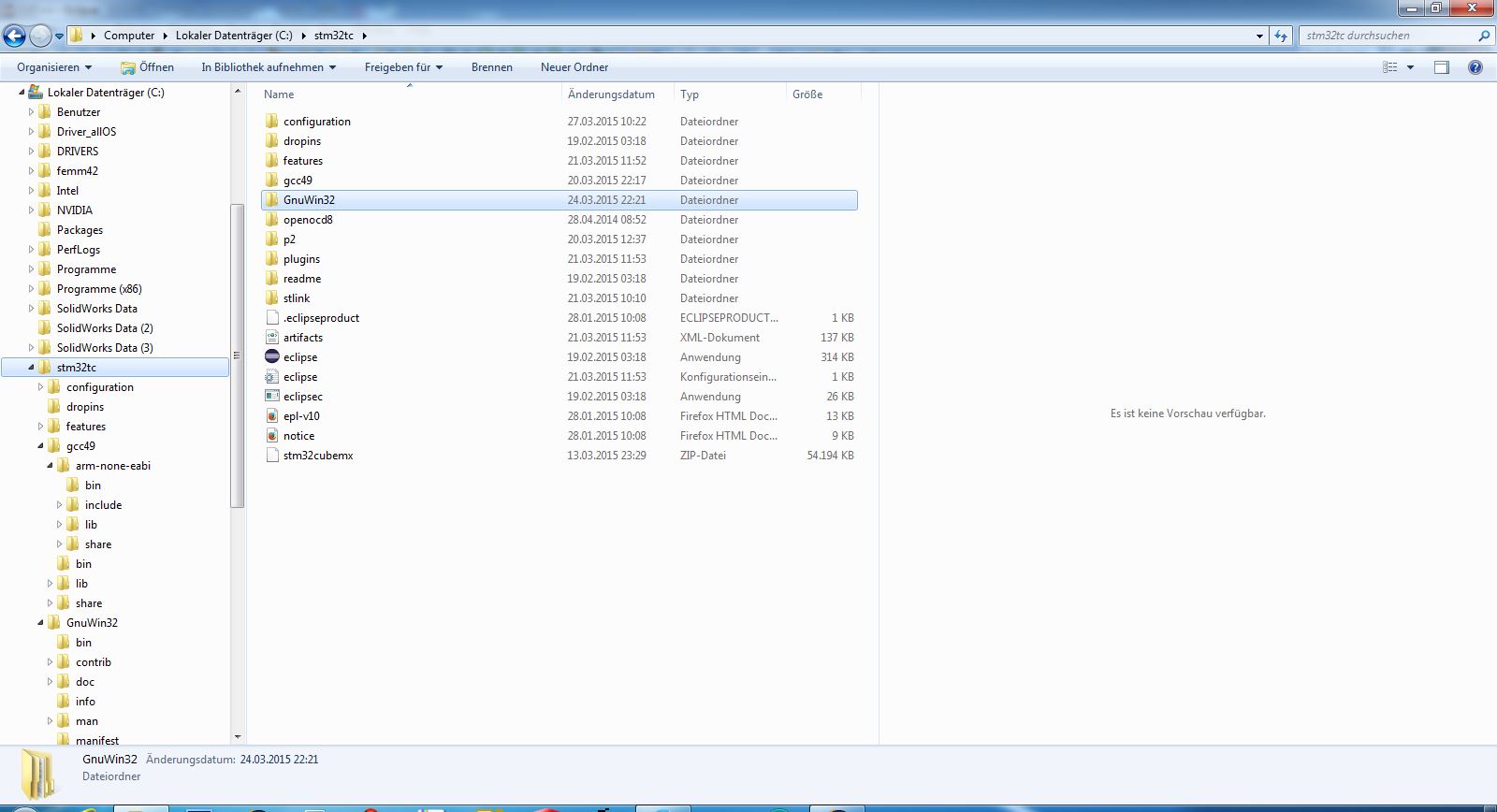Expand the Benutzer folder in tree
Screen dimensions: 1497x812
(x=31, y=112)
